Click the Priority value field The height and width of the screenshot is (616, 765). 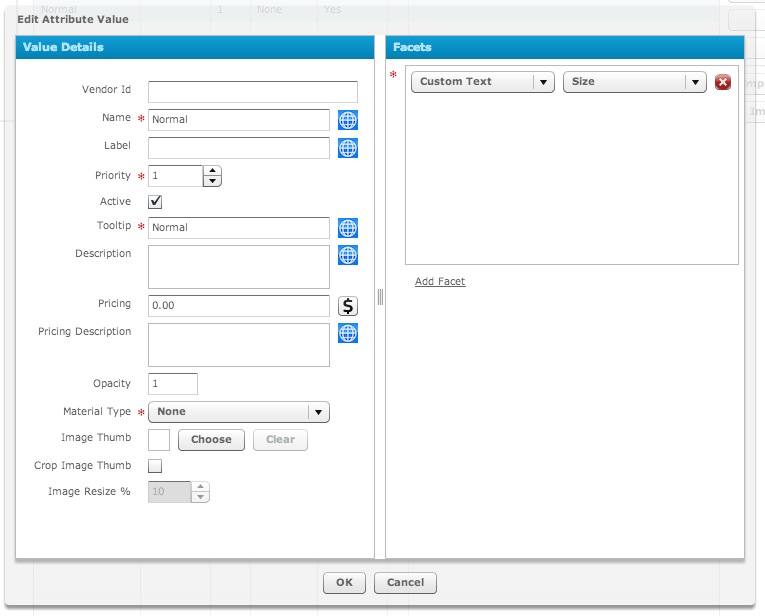tap(176, 176)
